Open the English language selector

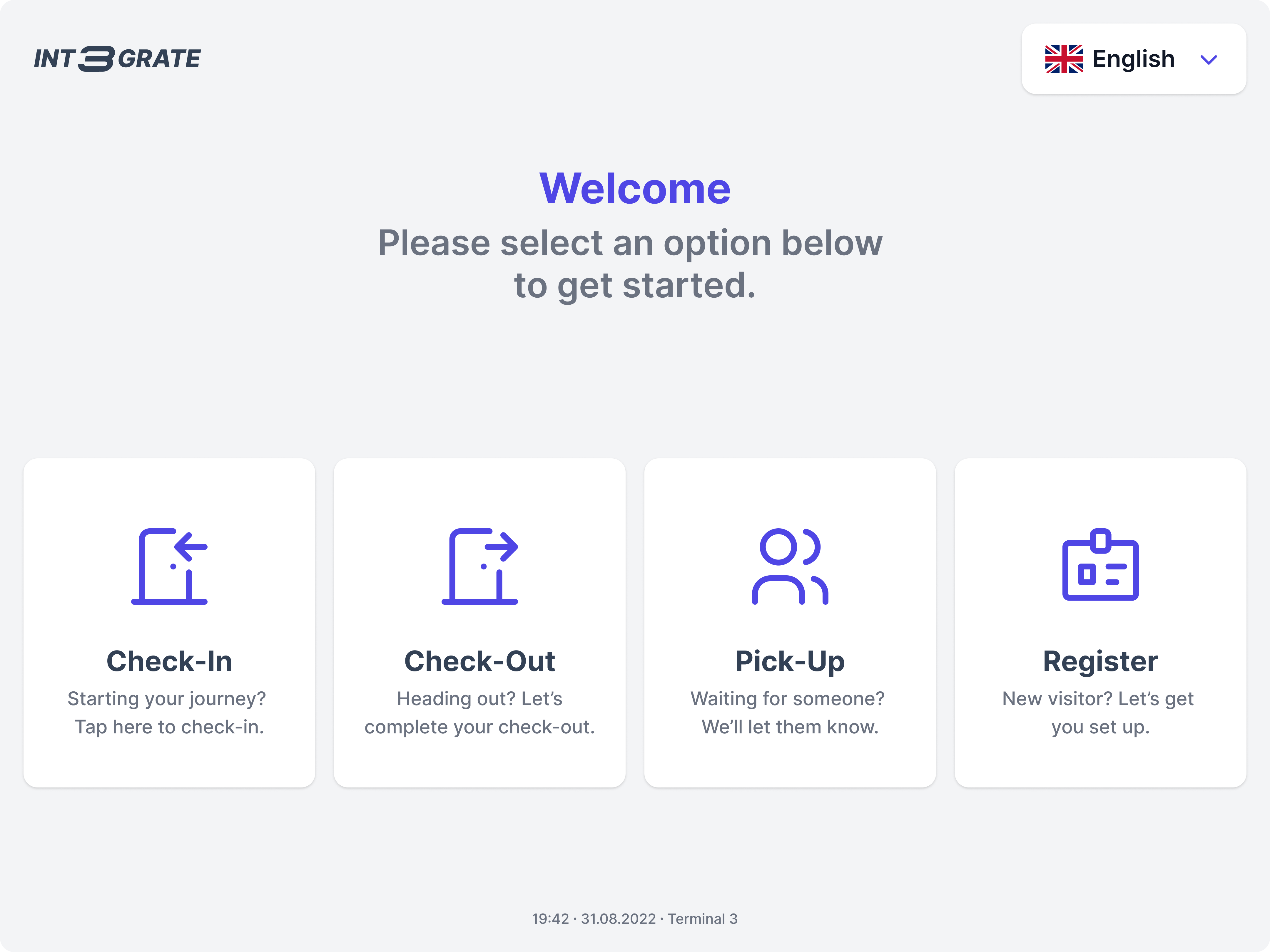[x=1133, y=58]
